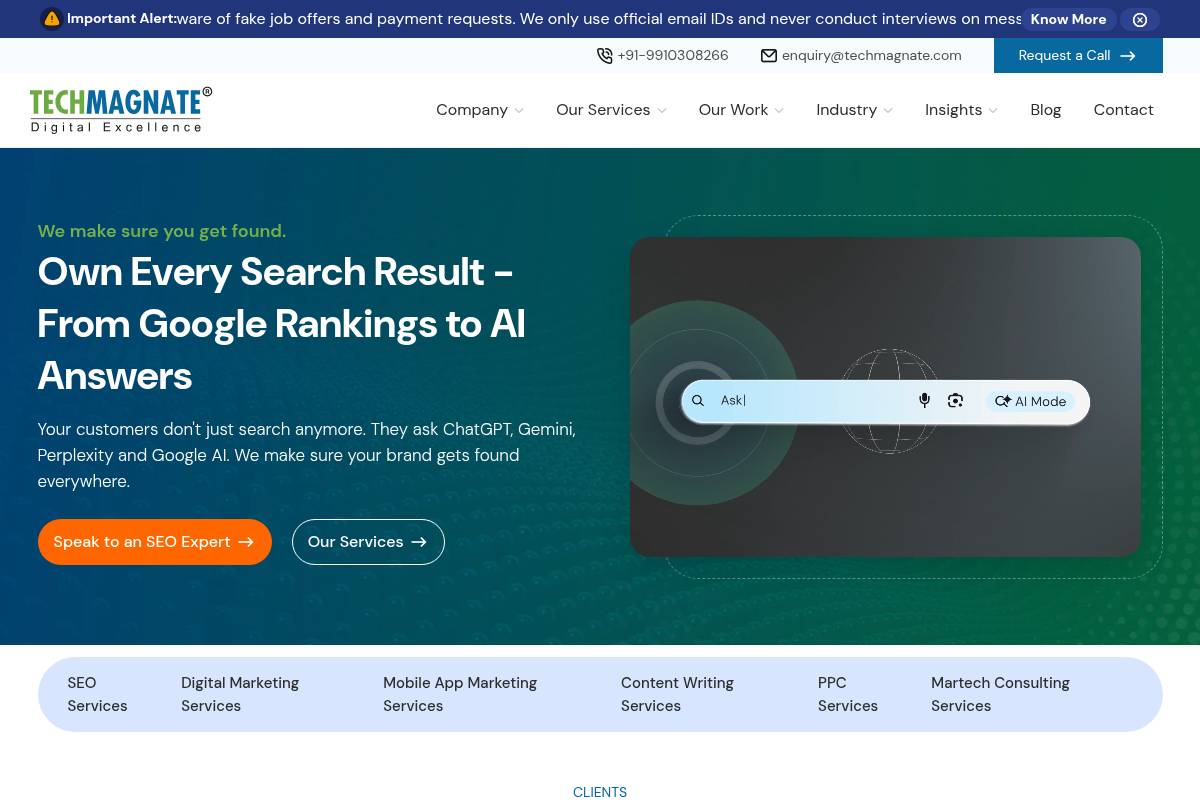Click the warning alert icon
The image size is (1200, 800).
pos(52,19)
